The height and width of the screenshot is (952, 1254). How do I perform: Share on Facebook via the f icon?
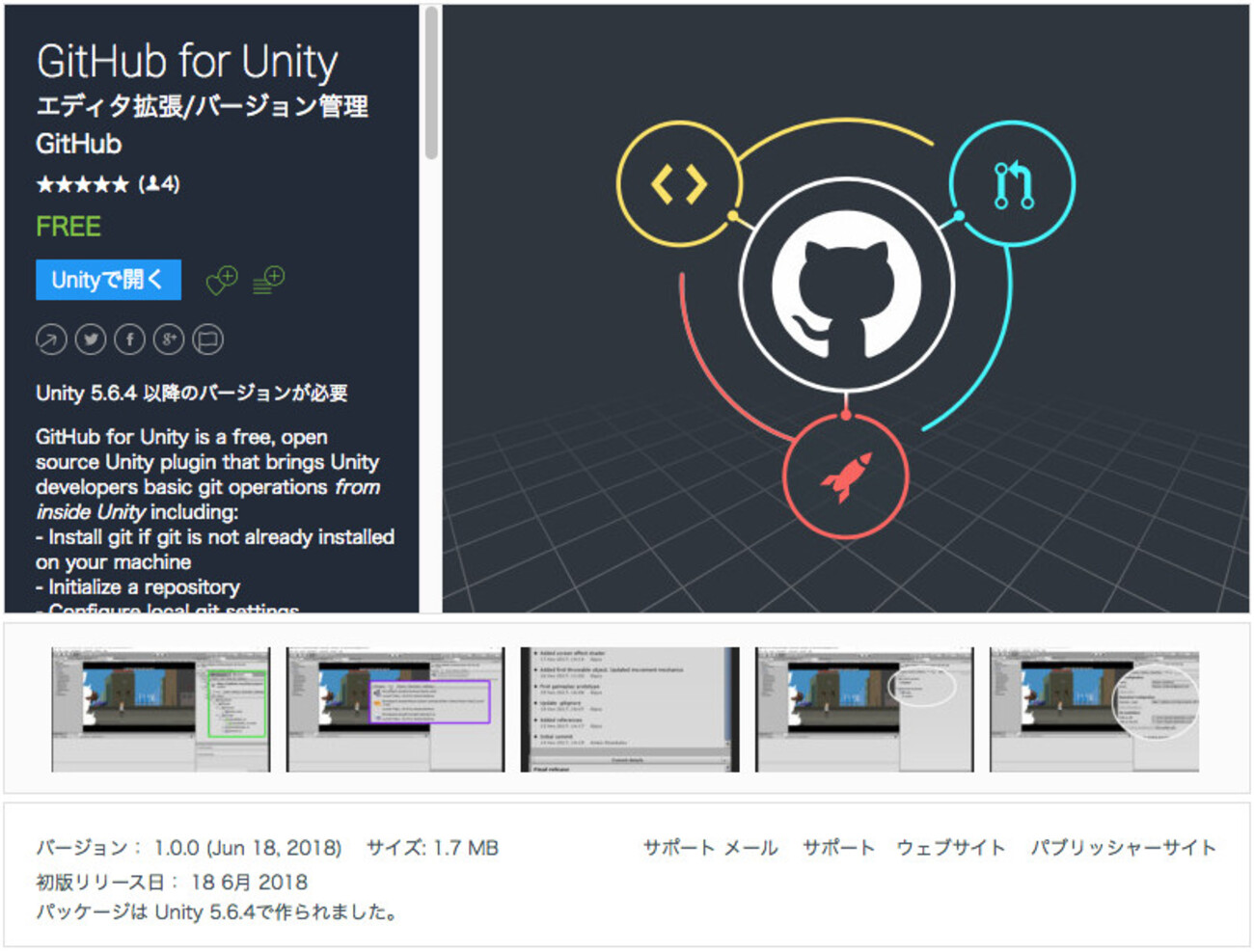(130, 340)
